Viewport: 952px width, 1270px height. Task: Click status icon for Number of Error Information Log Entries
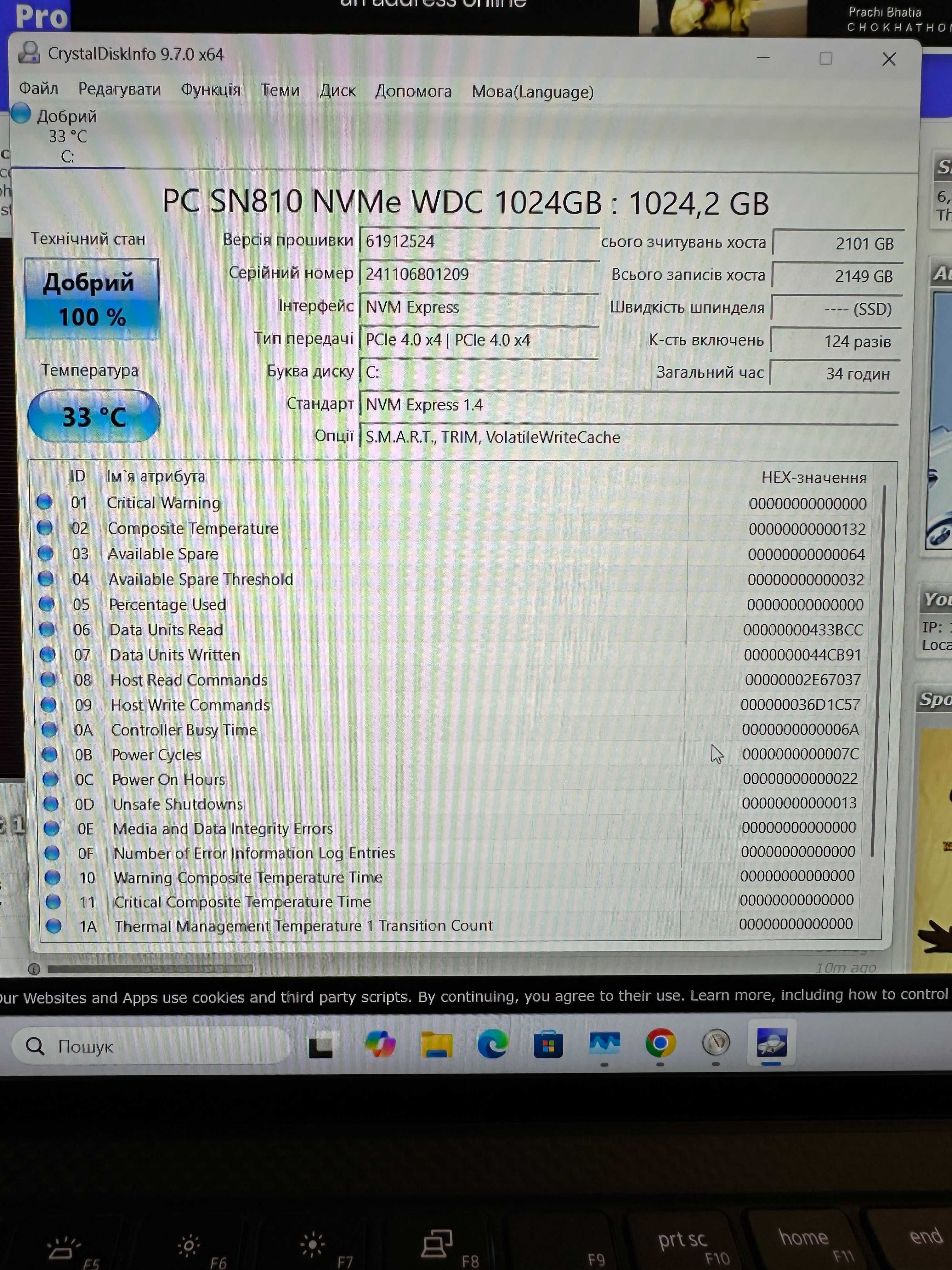(52, 853)
